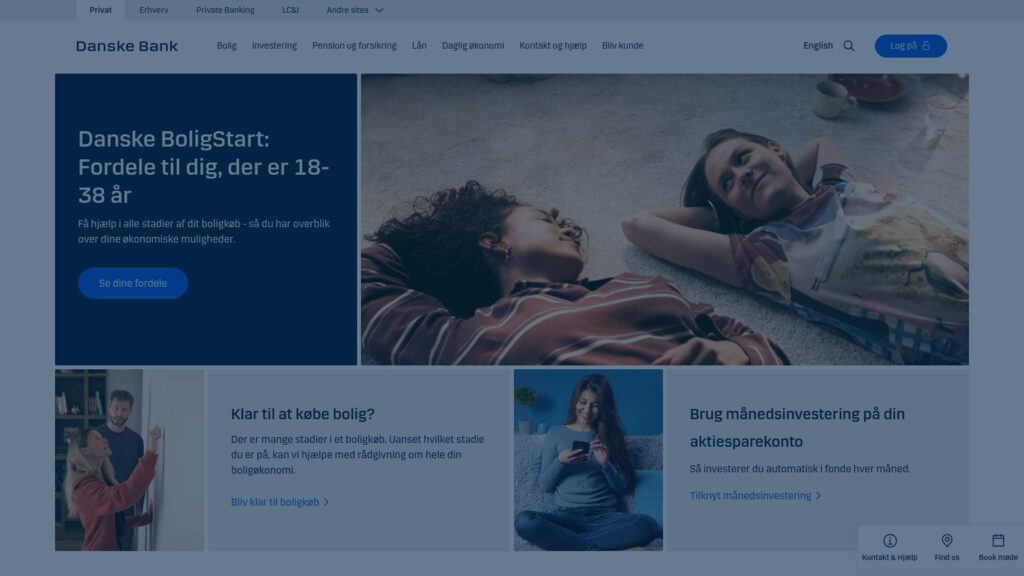Image resolution: width=1024 pixels, height=576 pixels.
Task: Open the LC&I tab
Action: click(291, 10)
